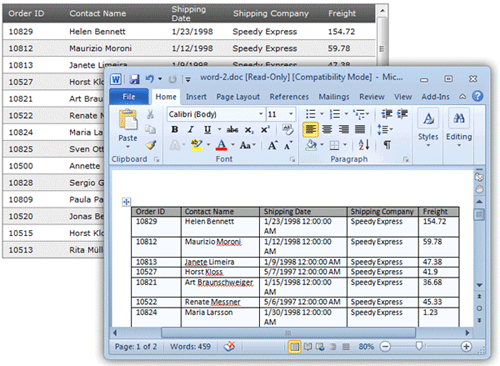Open the Calibri (Body) font name dropdown
The height and width of the screenshot is (366, 500).
click(x=261, y=114)
